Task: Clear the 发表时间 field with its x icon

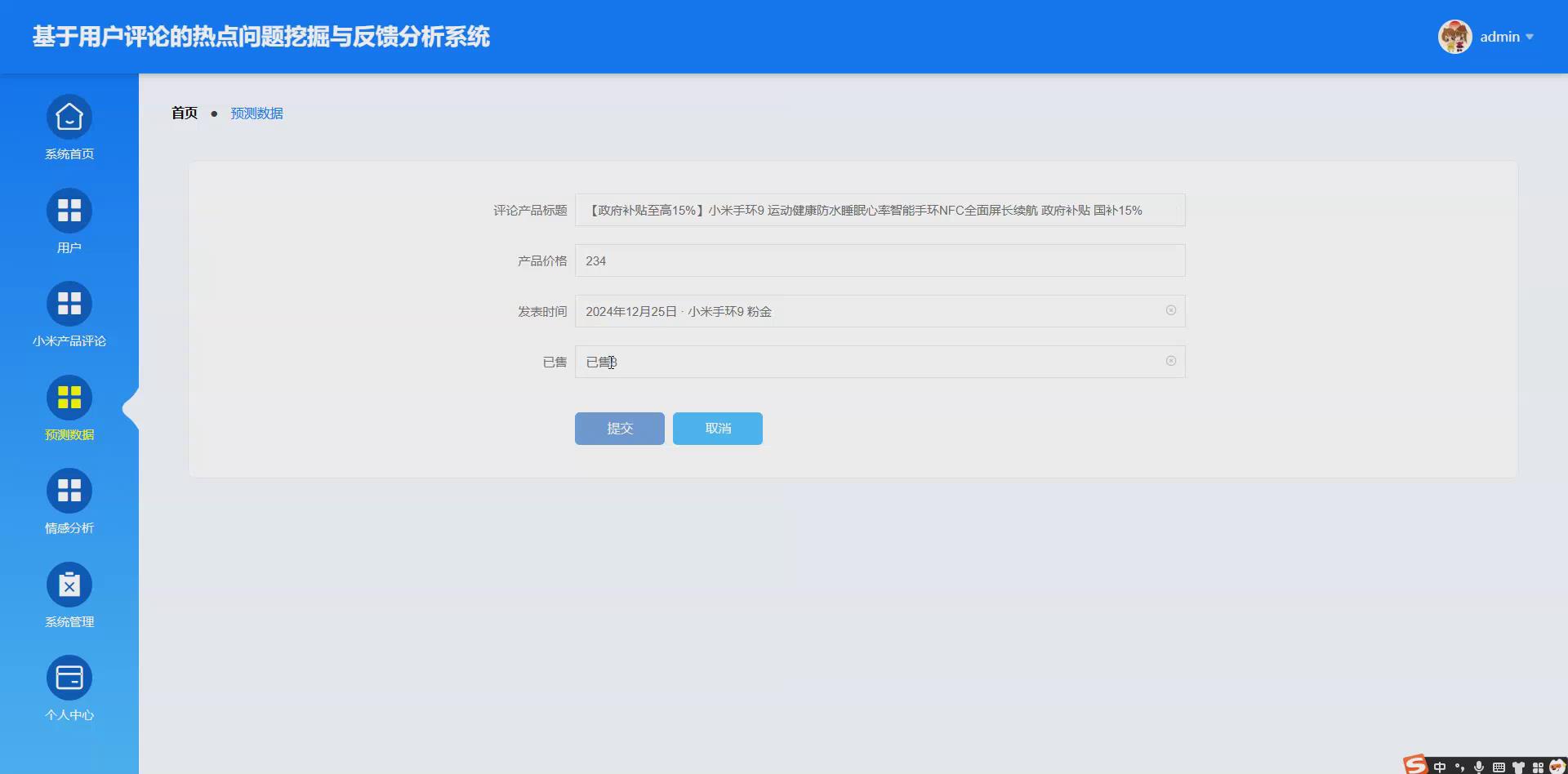Action: tap(1171, 310)
